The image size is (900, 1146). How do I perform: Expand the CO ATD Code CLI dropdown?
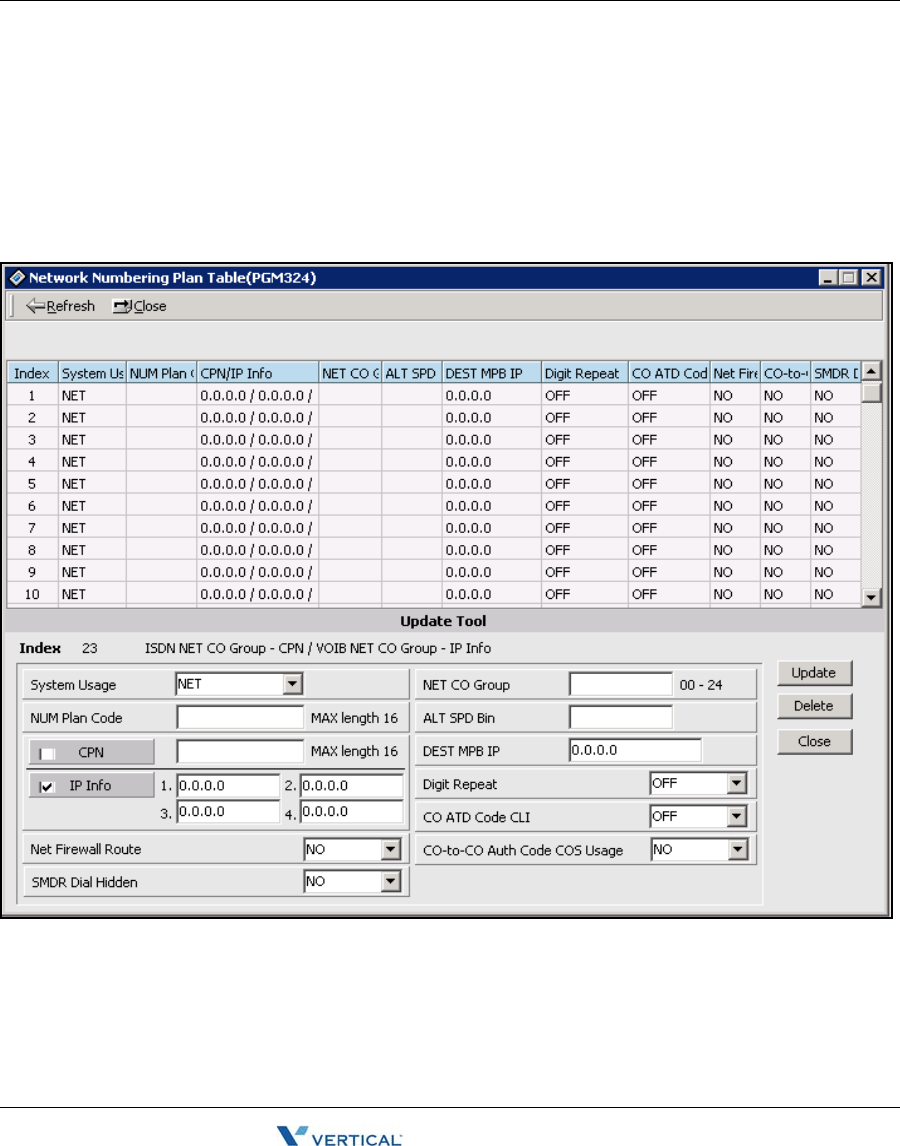click(x=737, y=817)
